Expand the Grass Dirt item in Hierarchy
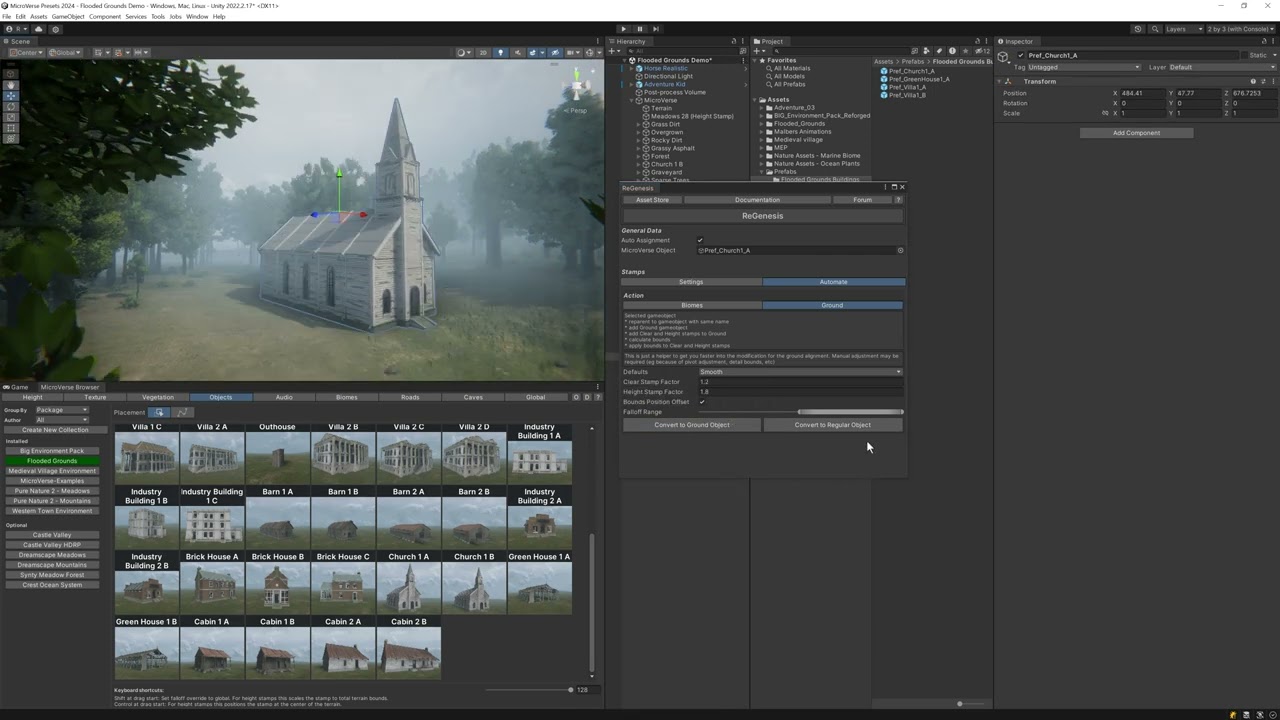This screenshot has width=1280, height=720. [x=639, y=124]
